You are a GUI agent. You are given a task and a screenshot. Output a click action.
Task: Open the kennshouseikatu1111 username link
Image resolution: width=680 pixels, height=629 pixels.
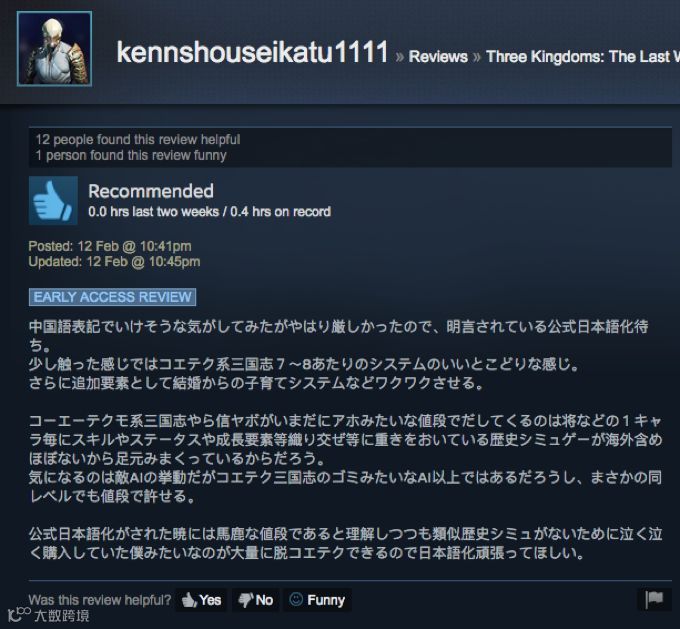pyautogui.click(x=252, y=52)
